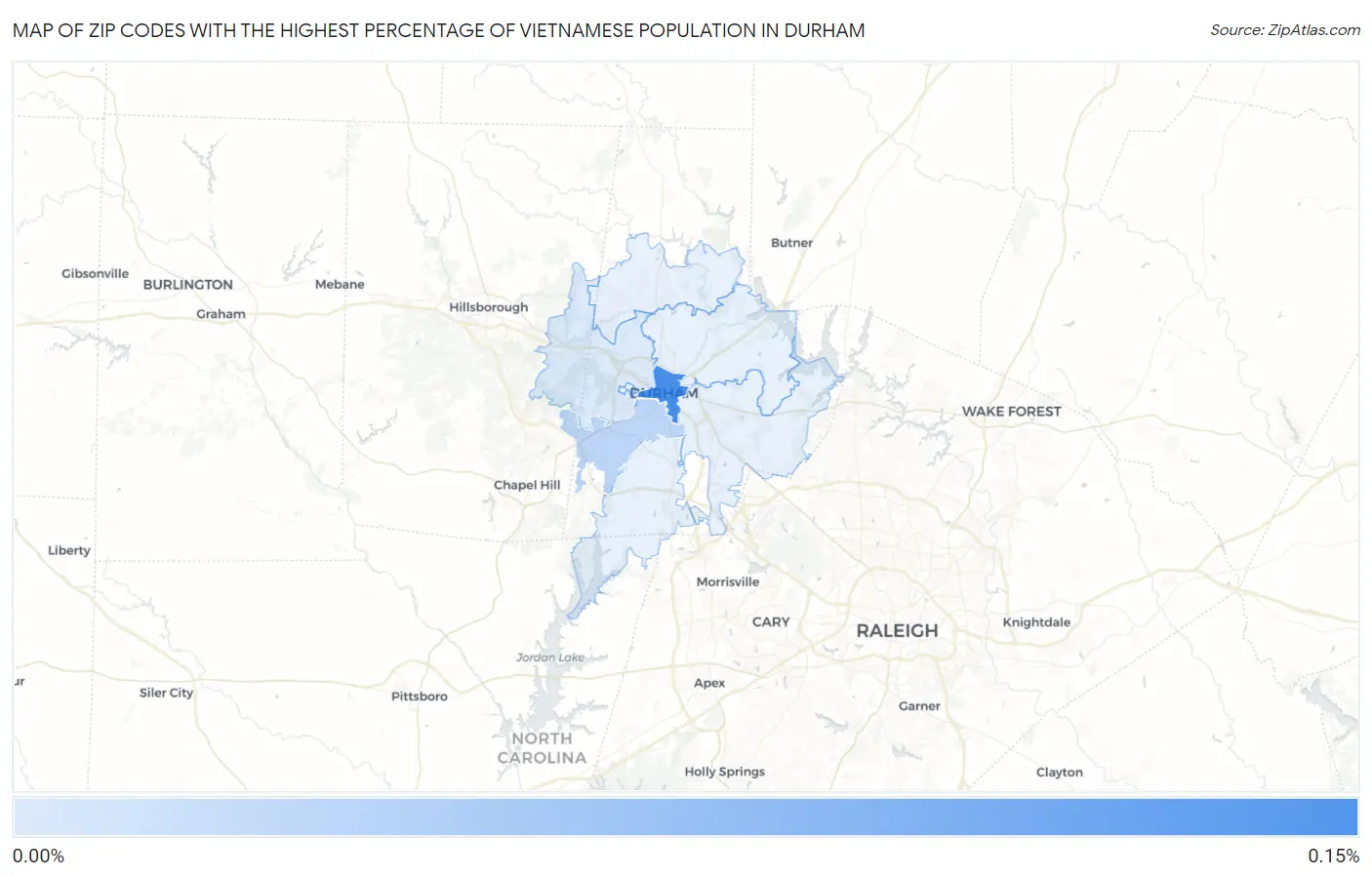The width and height of the screenshot is (1372, 877).
Task: Click the Gibsonville town label
Action: (95, 273)
